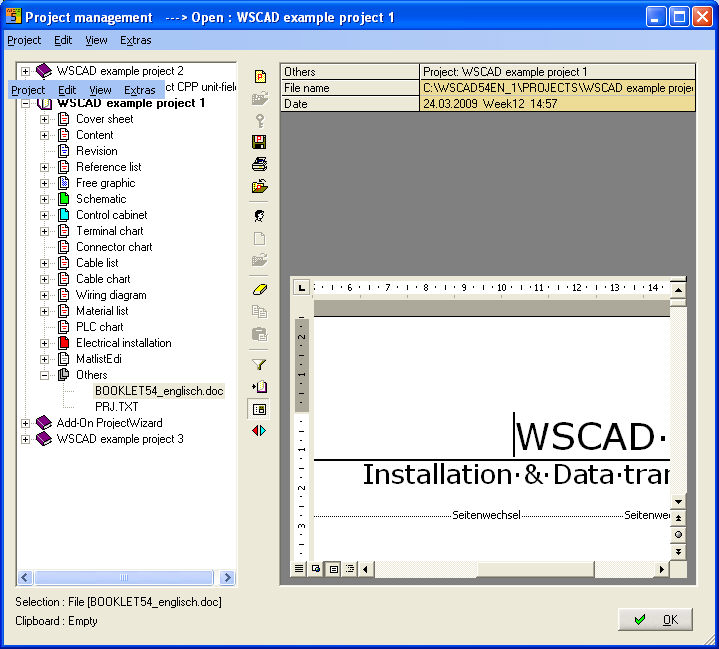Click the document preview scroll right arrow
The image size is (719, 649).
click(662, 569)
